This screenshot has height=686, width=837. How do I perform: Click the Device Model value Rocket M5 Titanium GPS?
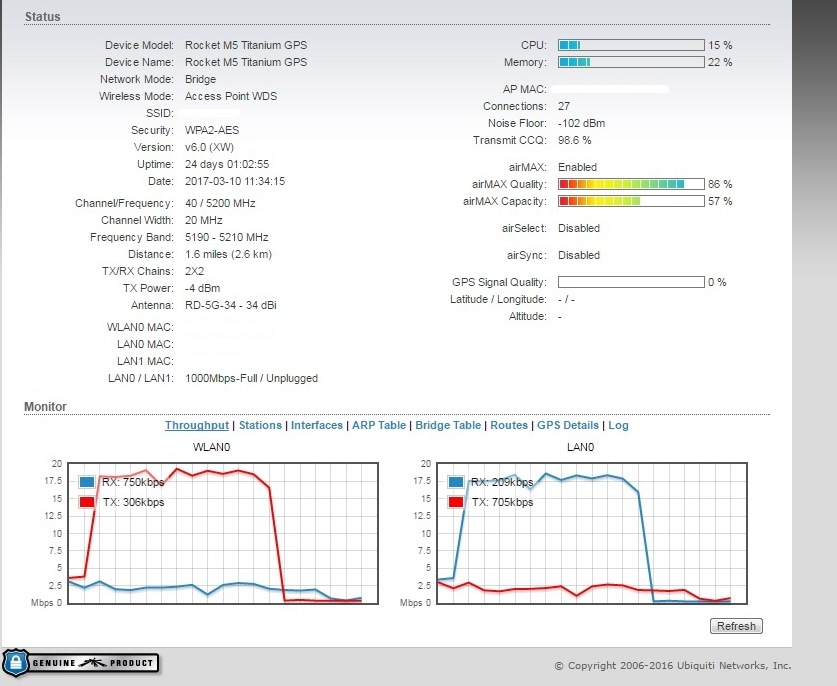246,45
